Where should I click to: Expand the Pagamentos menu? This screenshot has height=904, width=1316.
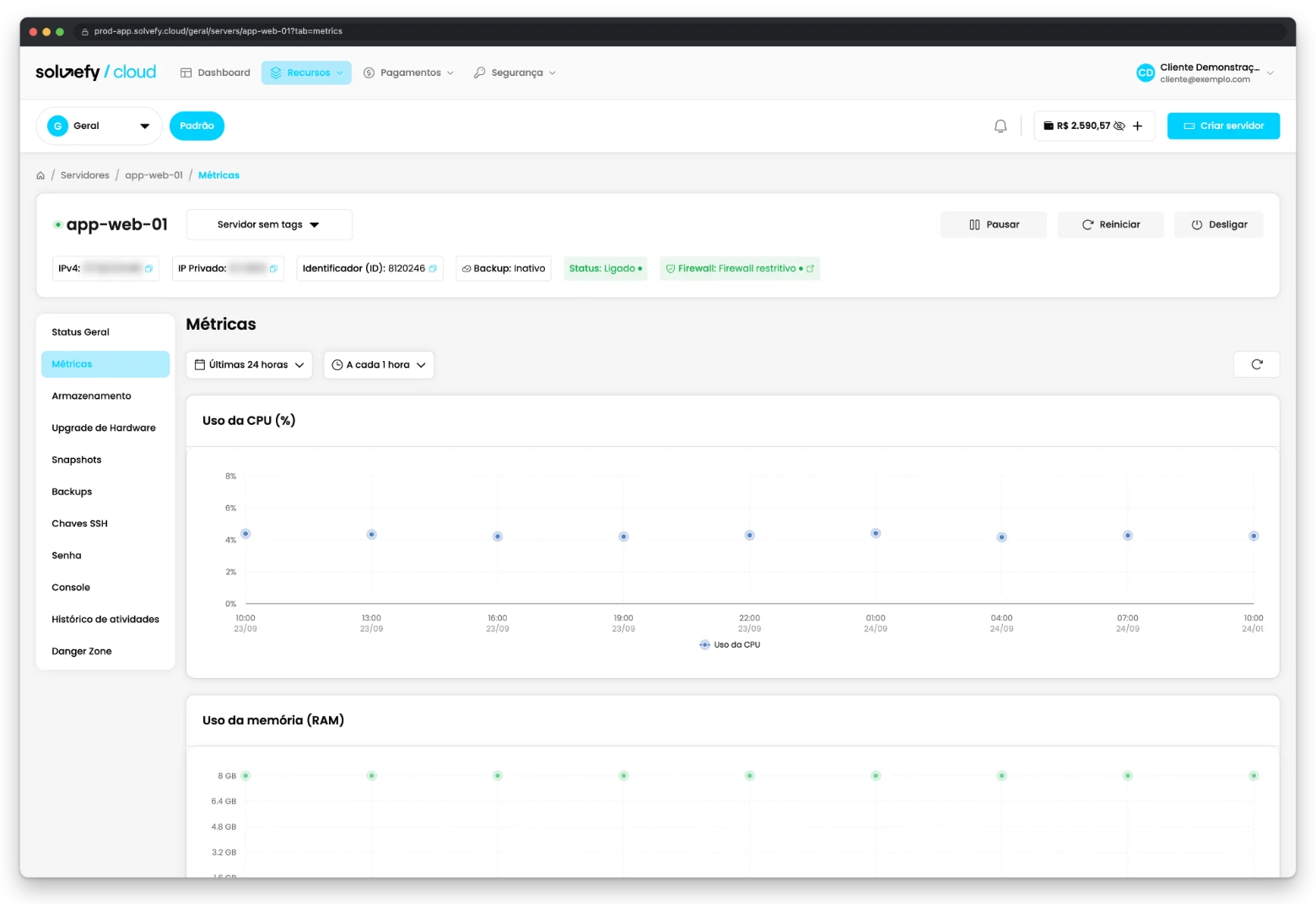pyautogui.click(x=408, y=73)
